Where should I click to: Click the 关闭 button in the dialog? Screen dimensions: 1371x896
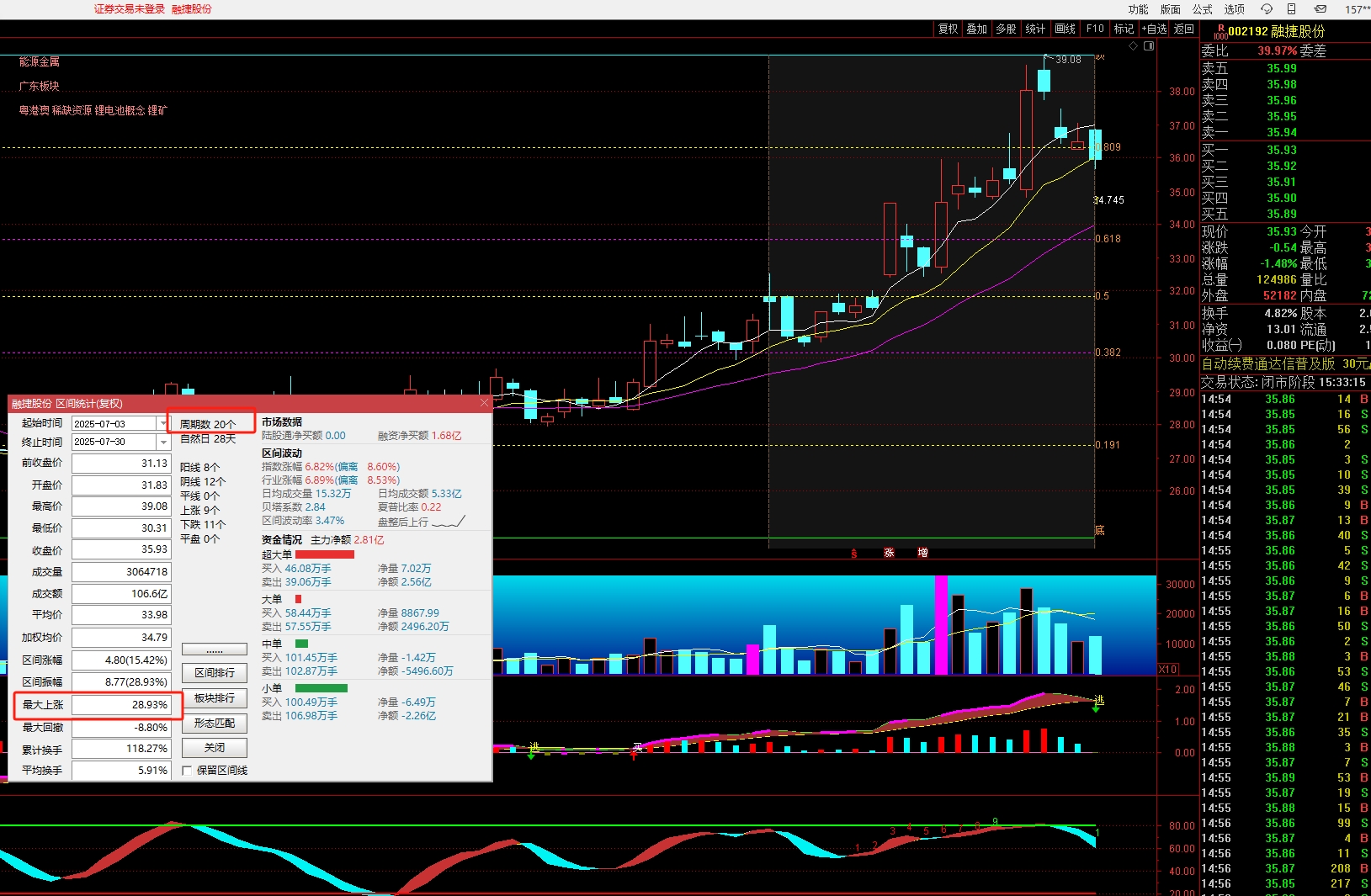215,748
